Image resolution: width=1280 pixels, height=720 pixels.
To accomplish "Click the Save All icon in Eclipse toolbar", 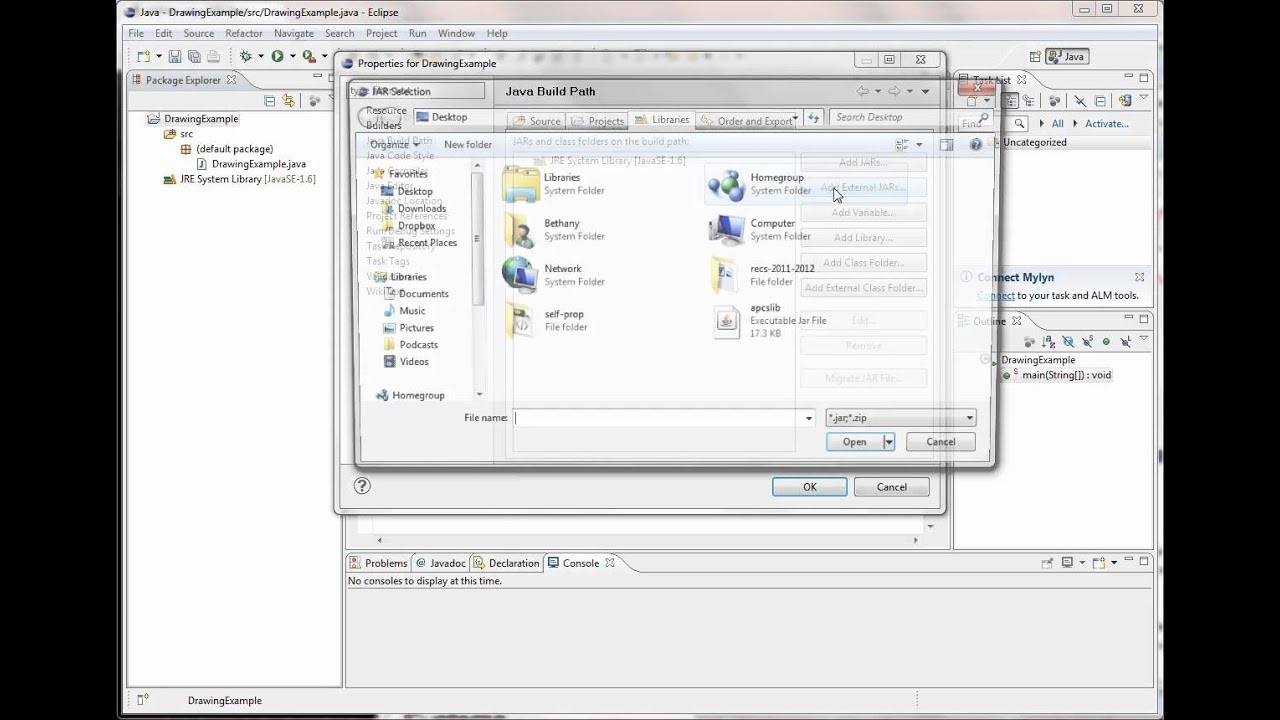I will (x=194, y=57).
